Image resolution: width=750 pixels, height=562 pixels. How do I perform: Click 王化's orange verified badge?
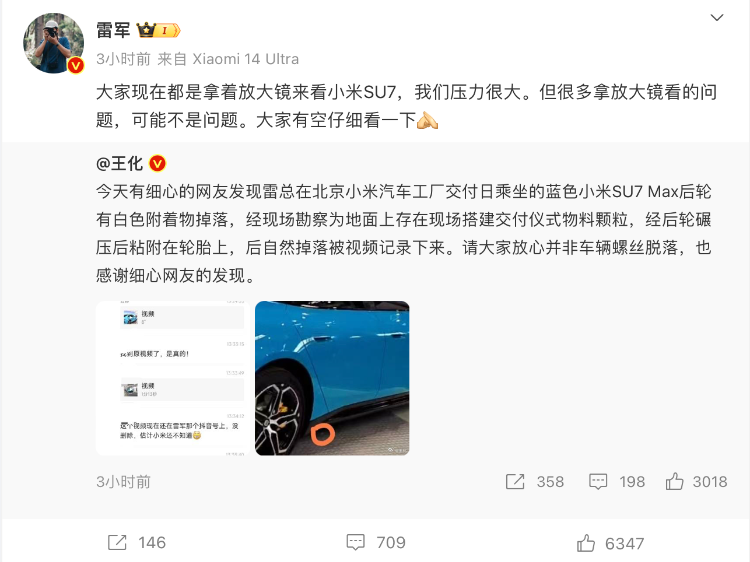157,164
